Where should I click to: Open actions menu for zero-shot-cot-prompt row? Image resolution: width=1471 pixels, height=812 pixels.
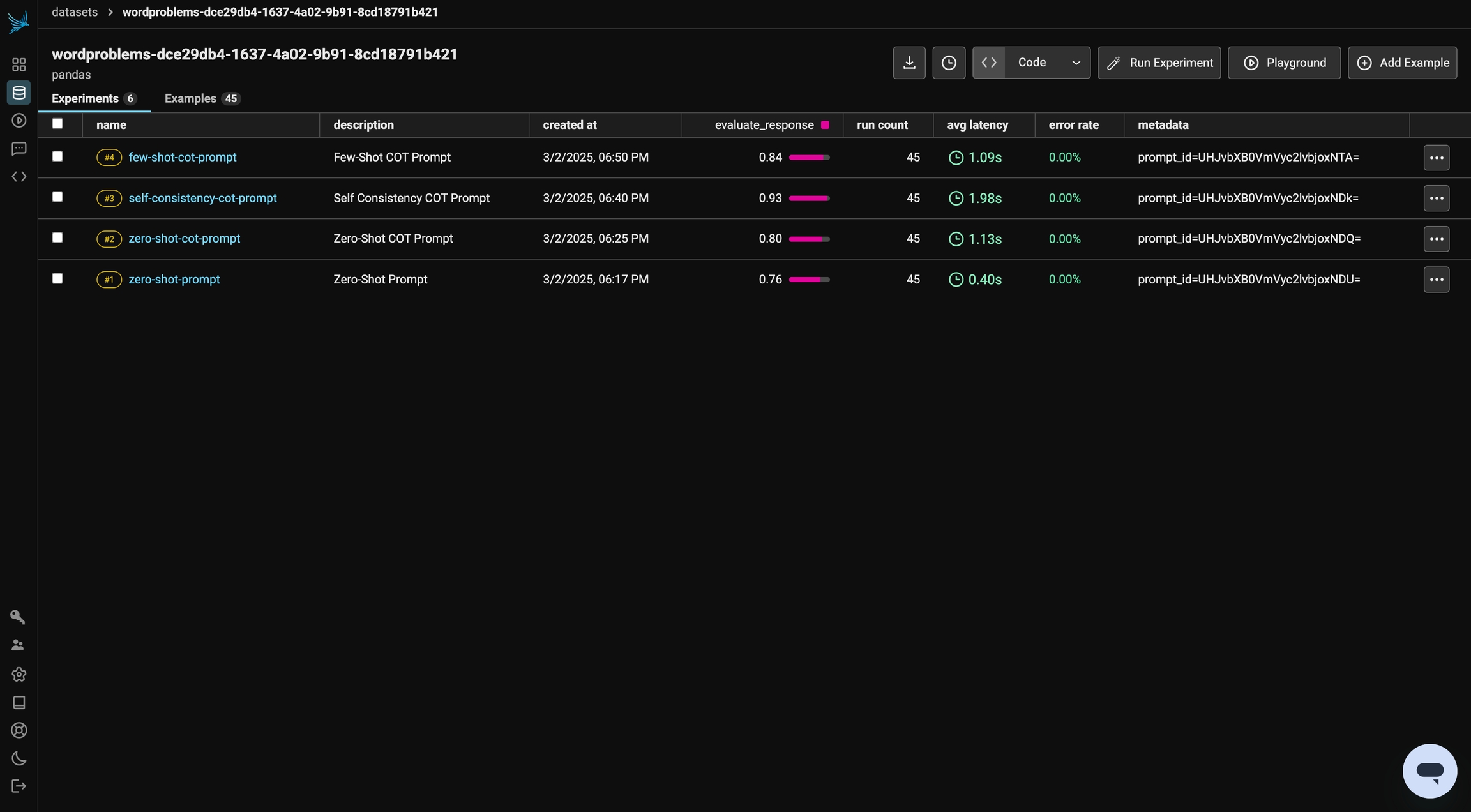tap(1436, 239)
